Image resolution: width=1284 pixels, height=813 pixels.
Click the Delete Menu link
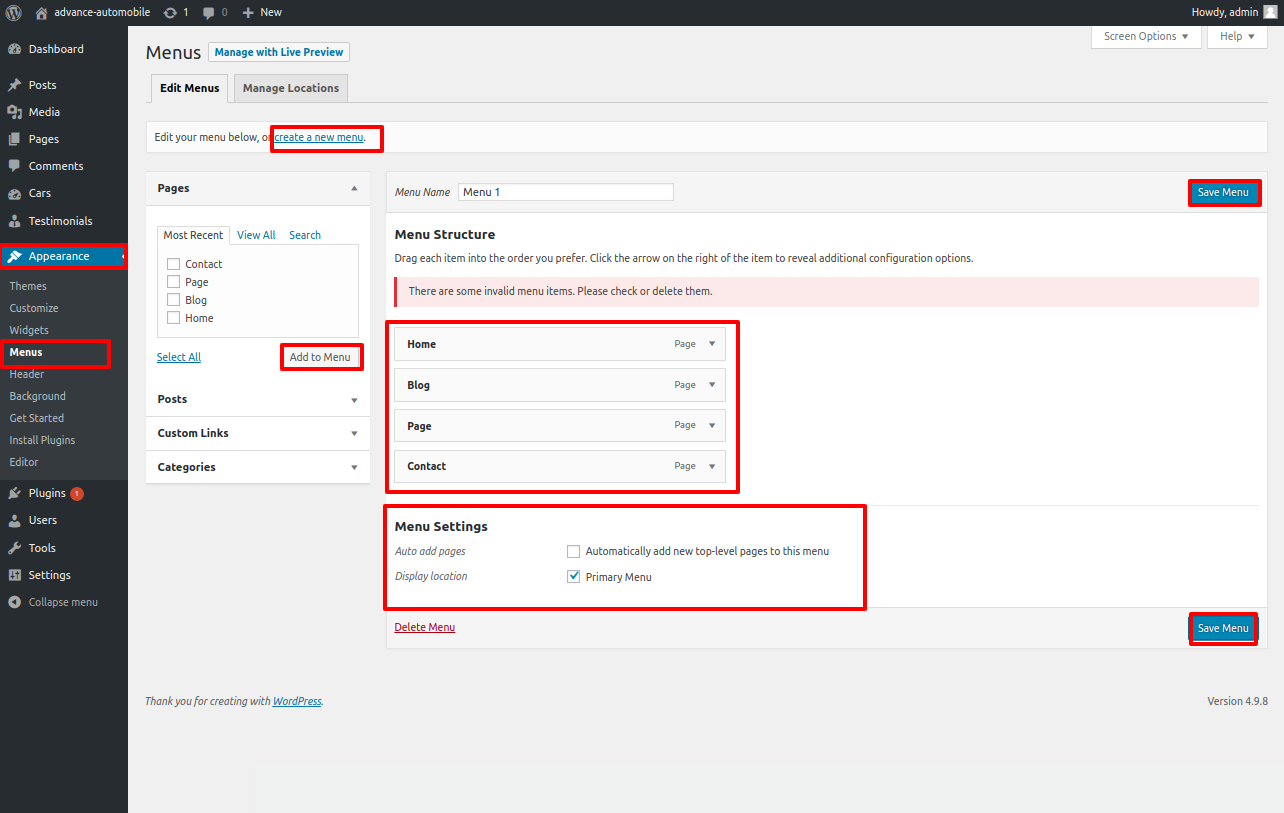pos(425,627)
